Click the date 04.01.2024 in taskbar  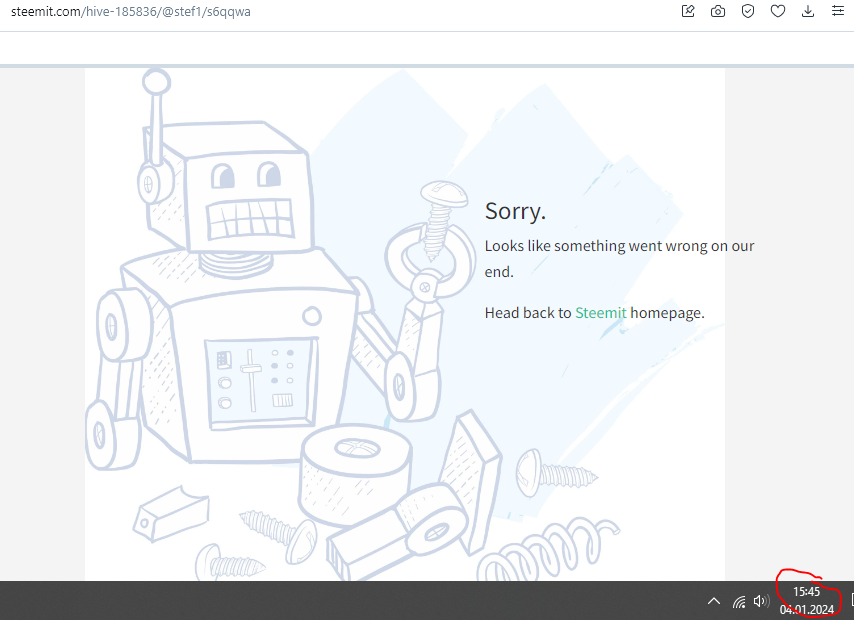[807, 610]
